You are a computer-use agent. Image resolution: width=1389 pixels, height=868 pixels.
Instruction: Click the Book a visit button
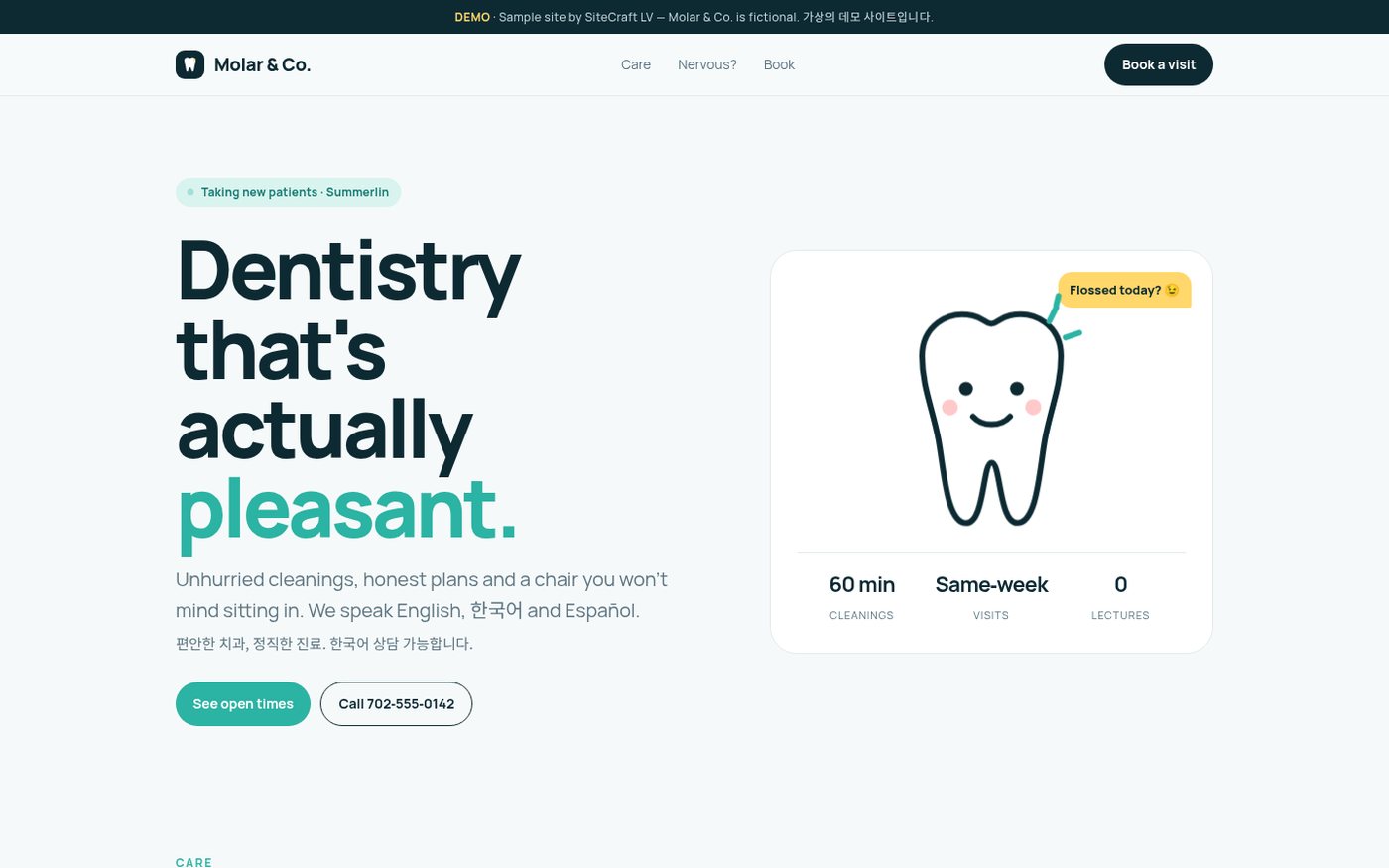coord(1159,64)
